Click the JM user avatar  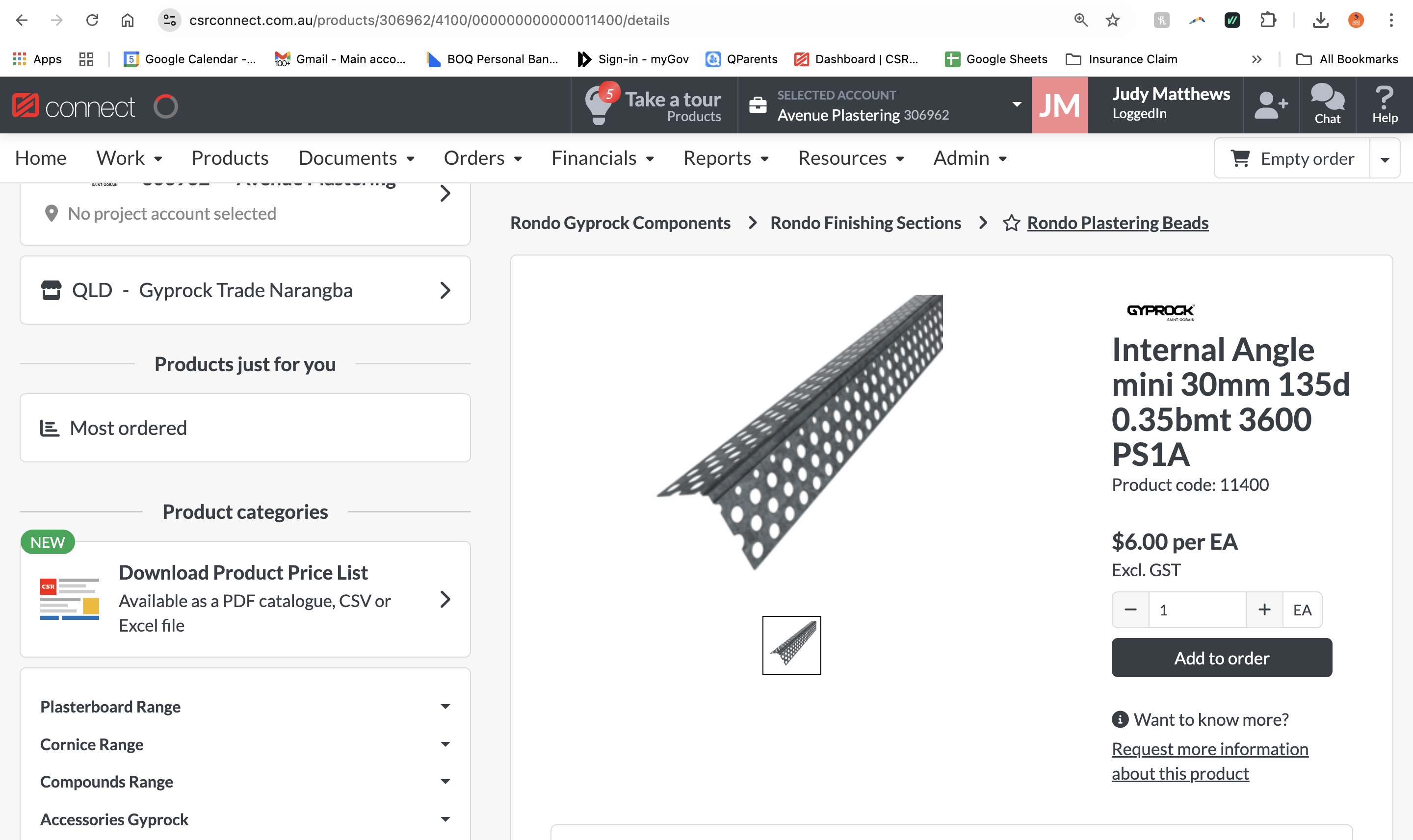(x=1060, y=105)
